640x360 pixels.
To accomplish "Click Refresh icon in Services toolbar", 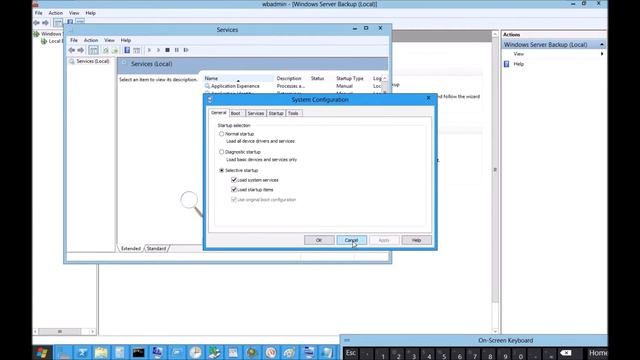I will (x=106, y=50).
